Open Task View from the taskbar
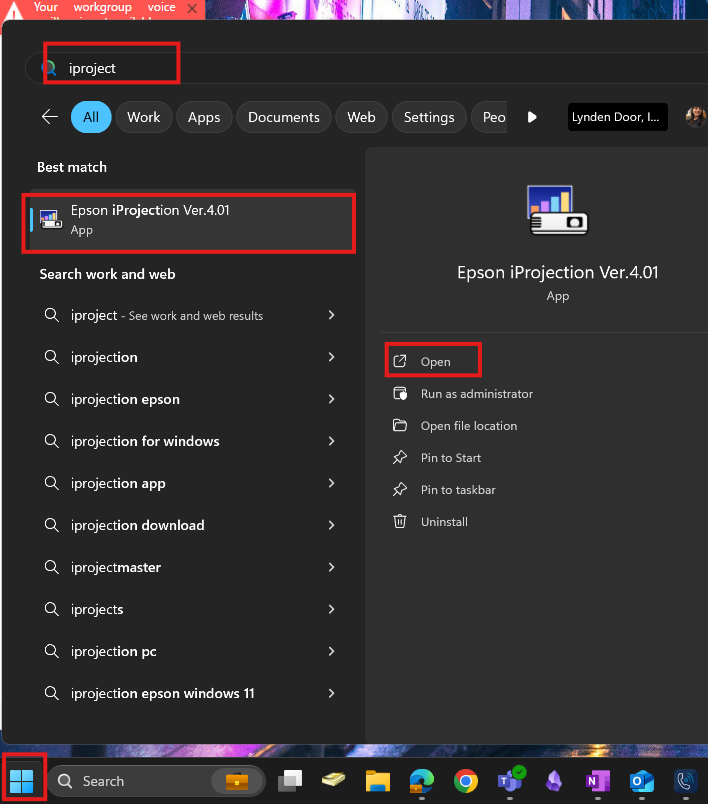The height and width of the screenshot is (804, 708). click(290, 781)
